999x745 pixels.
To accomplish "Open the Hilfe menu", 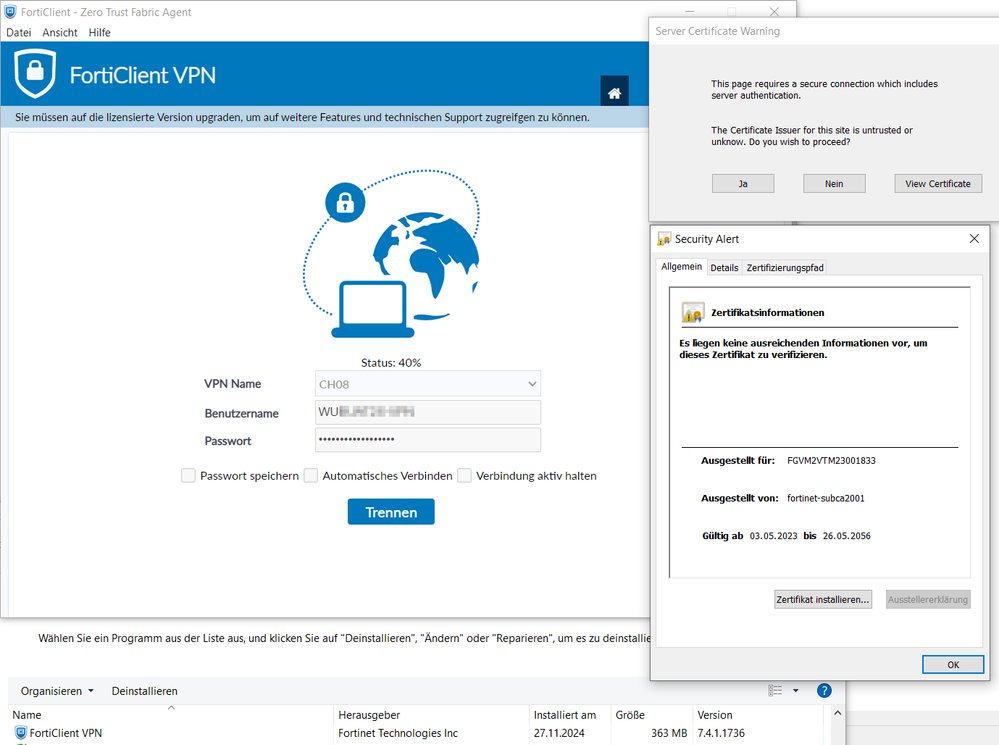I will (99, 33).
